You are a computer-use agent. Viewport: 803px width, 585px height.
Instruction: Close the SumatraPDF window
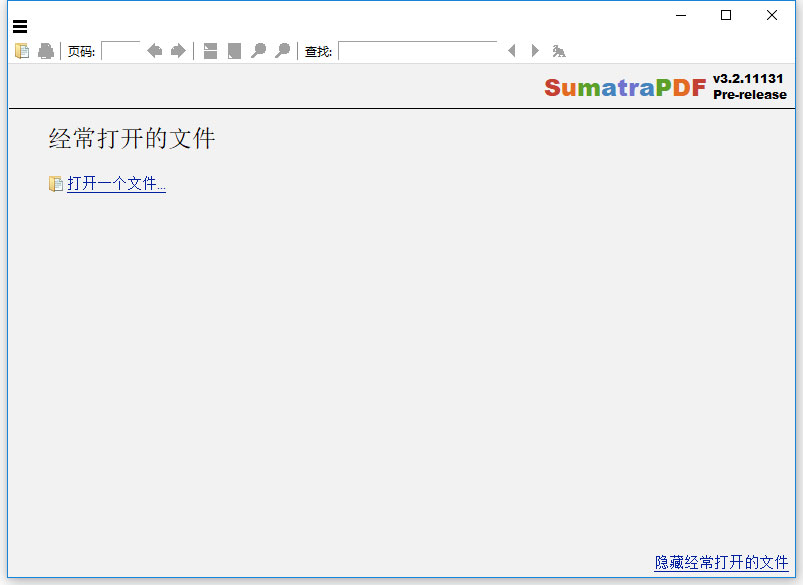pyautogui.click(x=772, y=15)
